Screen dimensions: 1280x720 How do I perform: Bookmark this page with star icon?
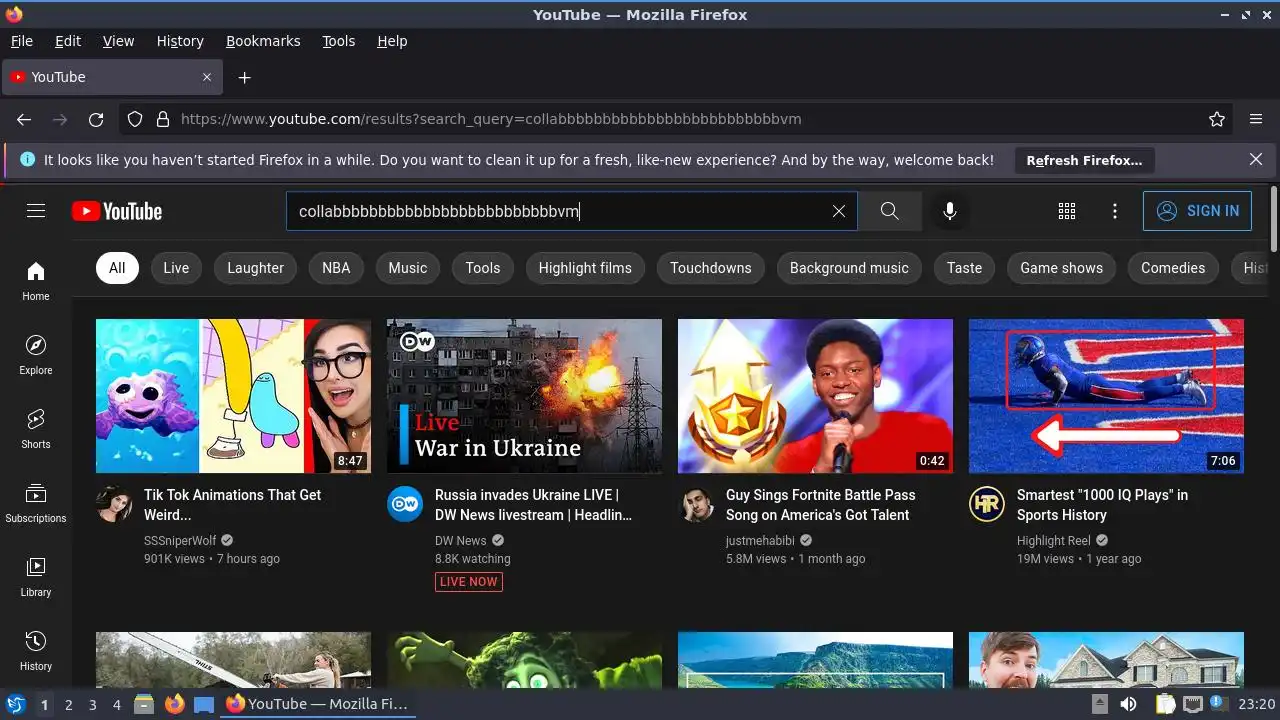[1217, 119]
